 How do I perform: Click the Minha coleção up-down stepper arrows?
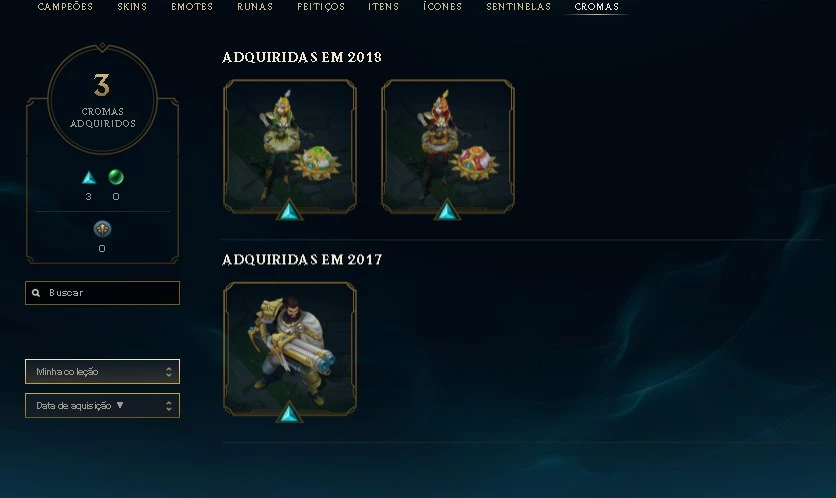pos(168,372)
